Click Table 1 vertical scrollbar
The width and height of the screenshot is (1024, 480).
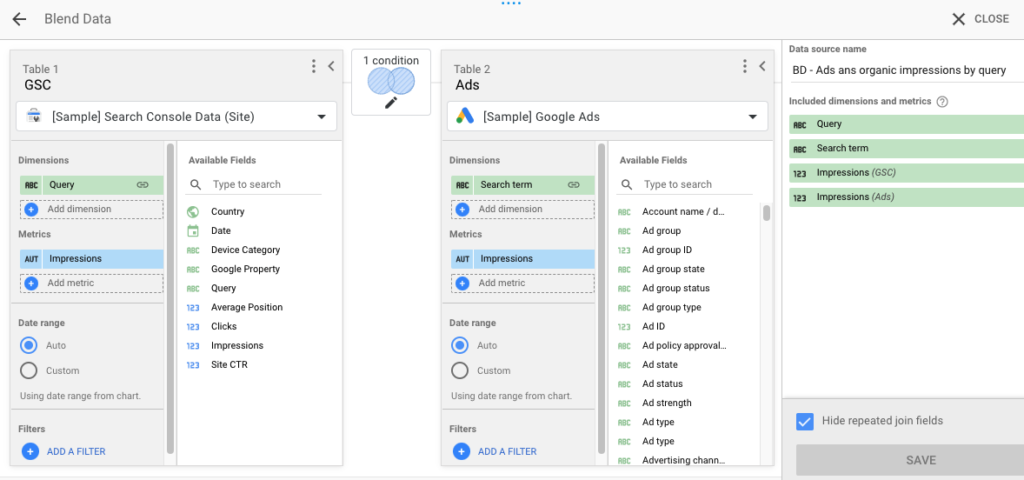[x=170, y=298]
